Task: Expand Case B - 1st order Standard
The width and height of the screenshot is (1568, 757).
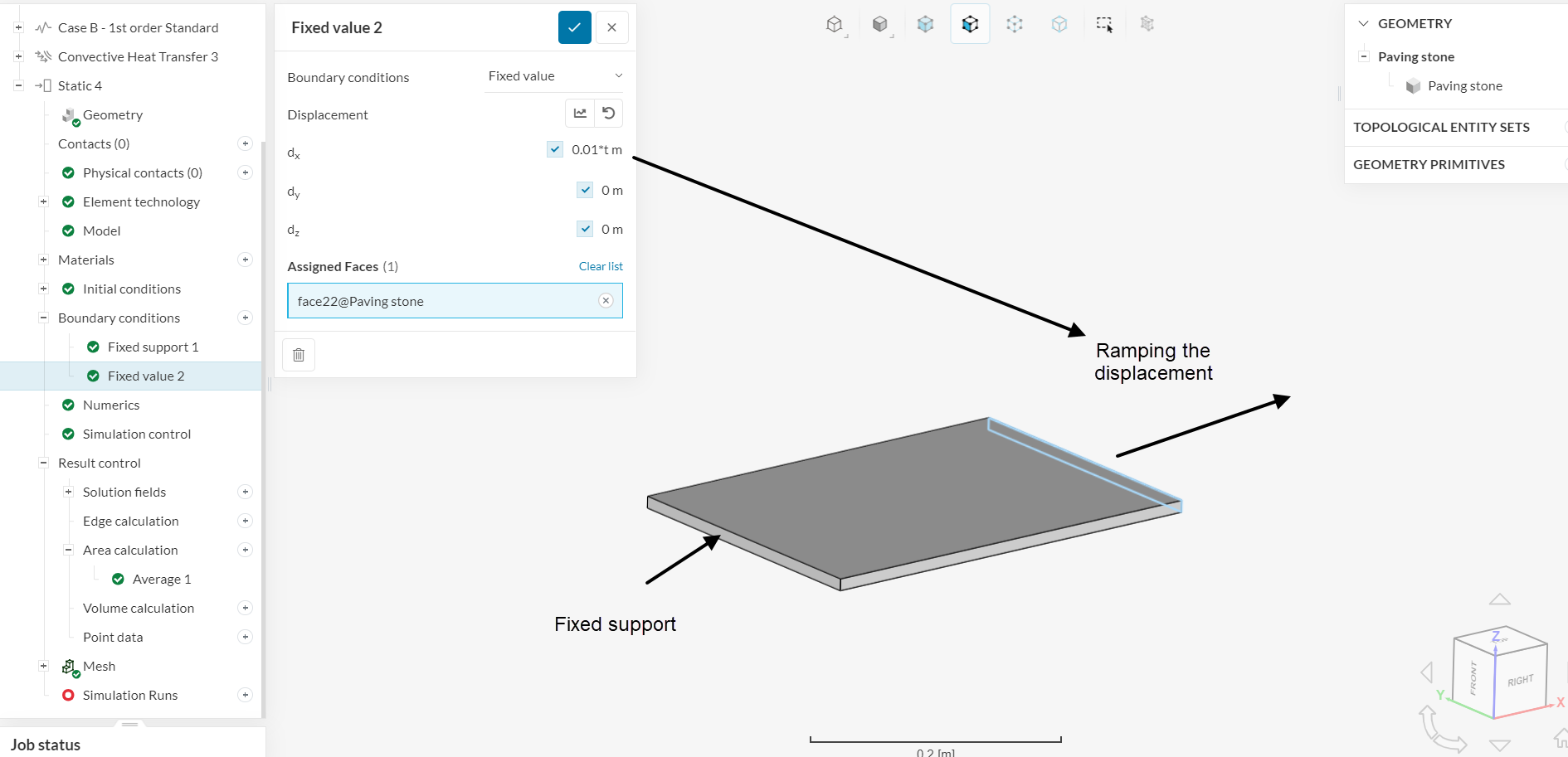Action: 18,27
